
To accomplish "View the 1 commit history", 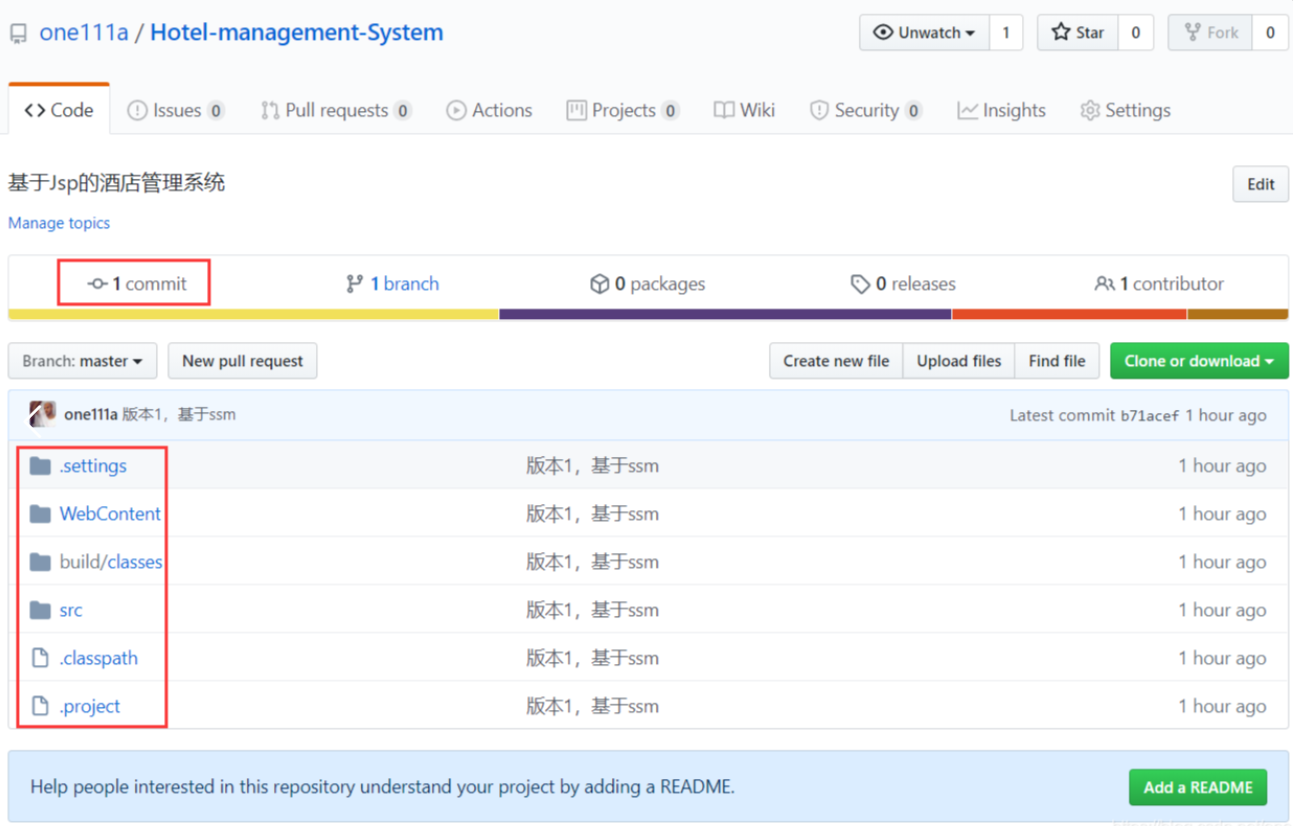I will (x=136, y=284).
